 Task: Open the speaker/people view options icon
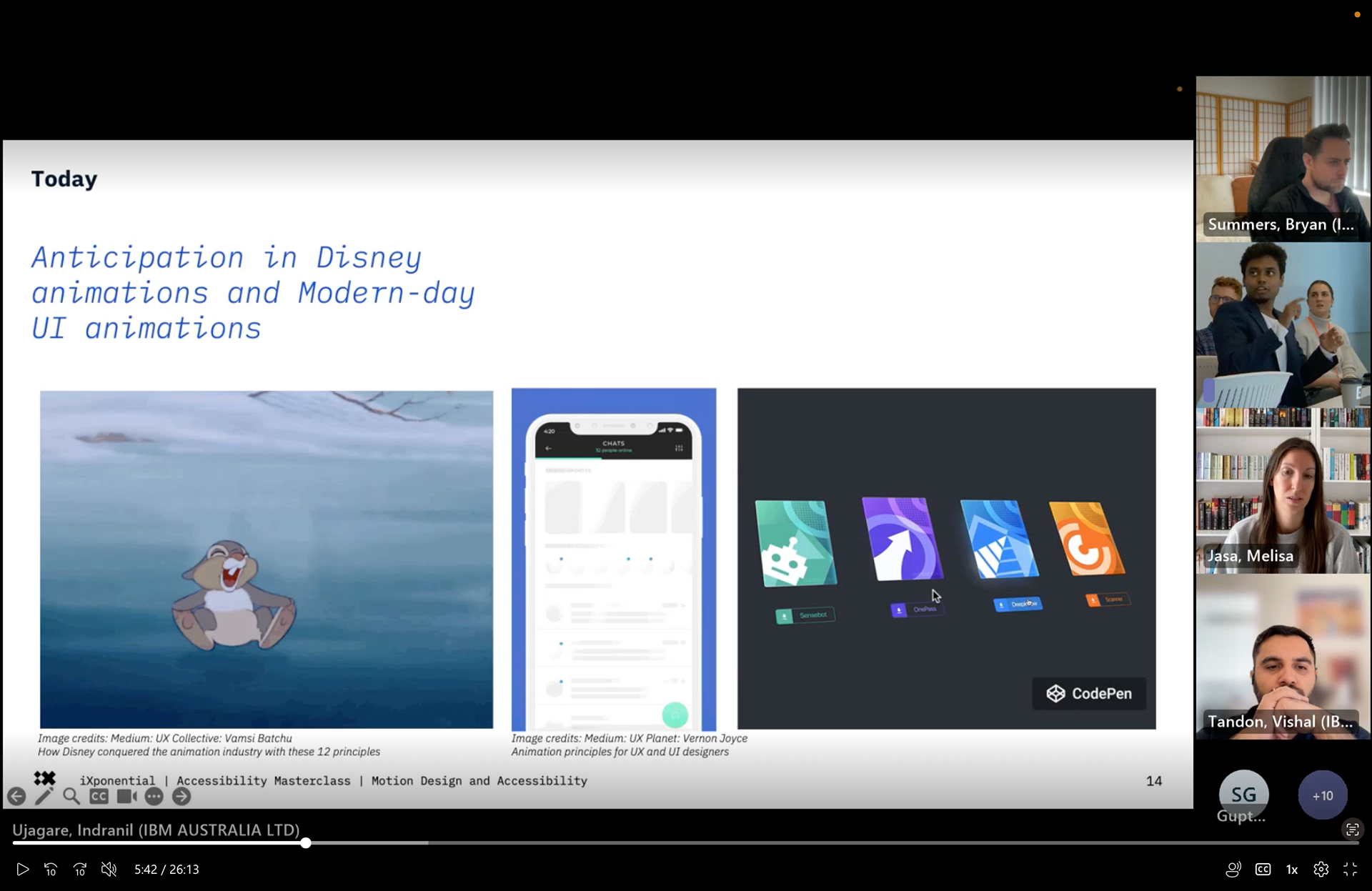click(1233, 870)
